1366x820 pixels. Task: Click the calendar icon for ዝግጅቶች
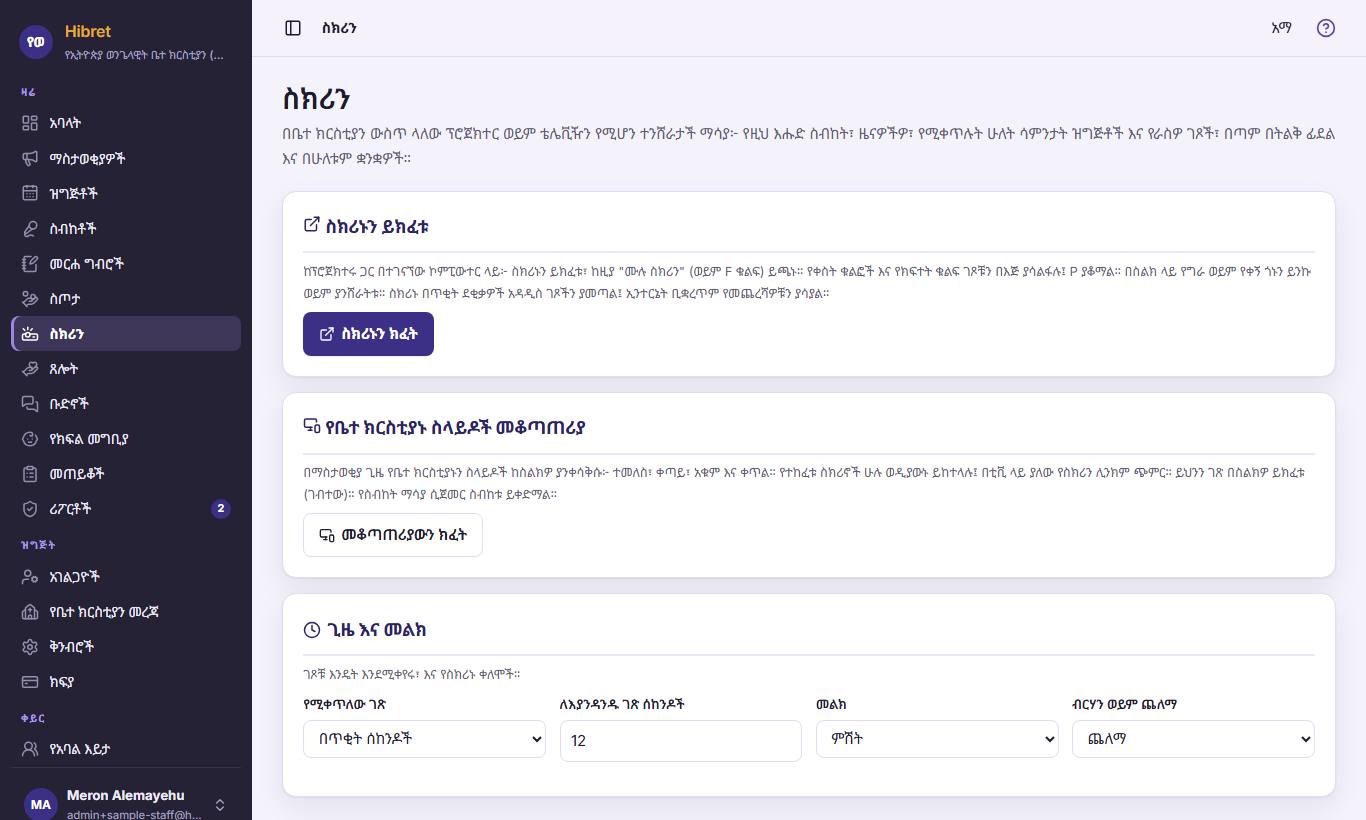tap(30, 193)
